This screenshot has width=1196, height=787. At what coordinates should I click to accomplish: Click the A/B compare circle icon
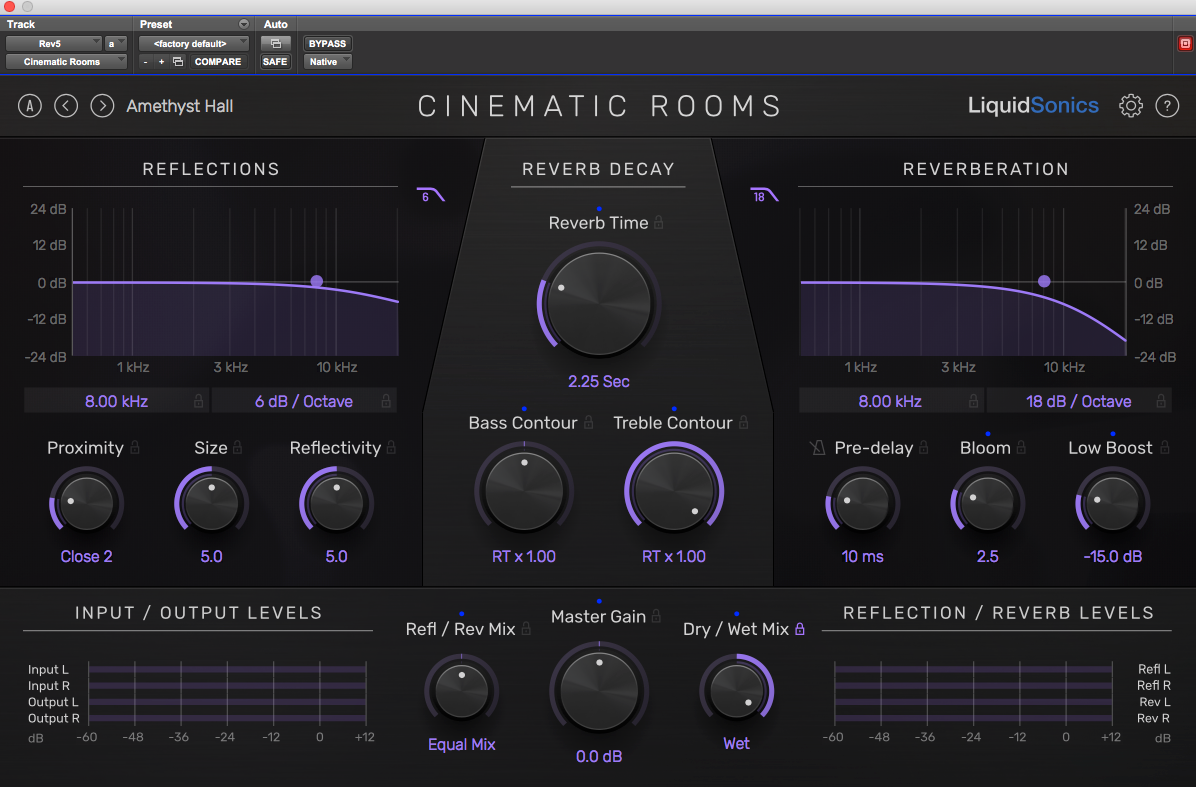coord(30,106)
